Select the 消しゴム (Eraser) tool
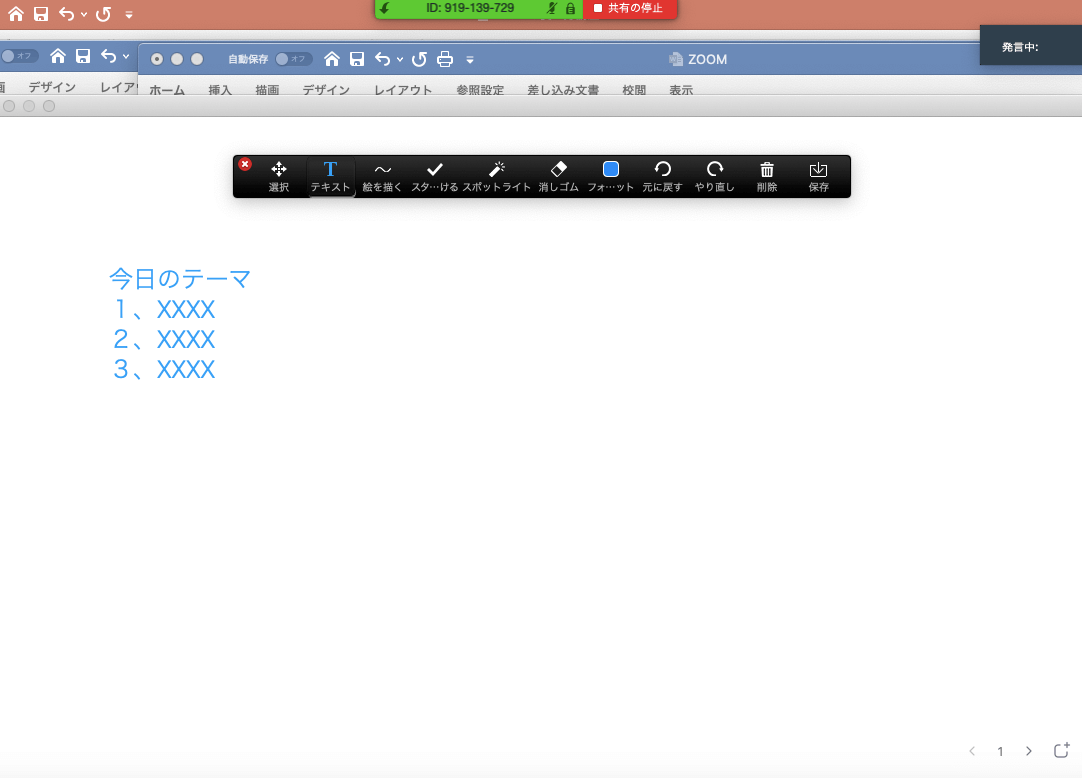 click(558, 176)
